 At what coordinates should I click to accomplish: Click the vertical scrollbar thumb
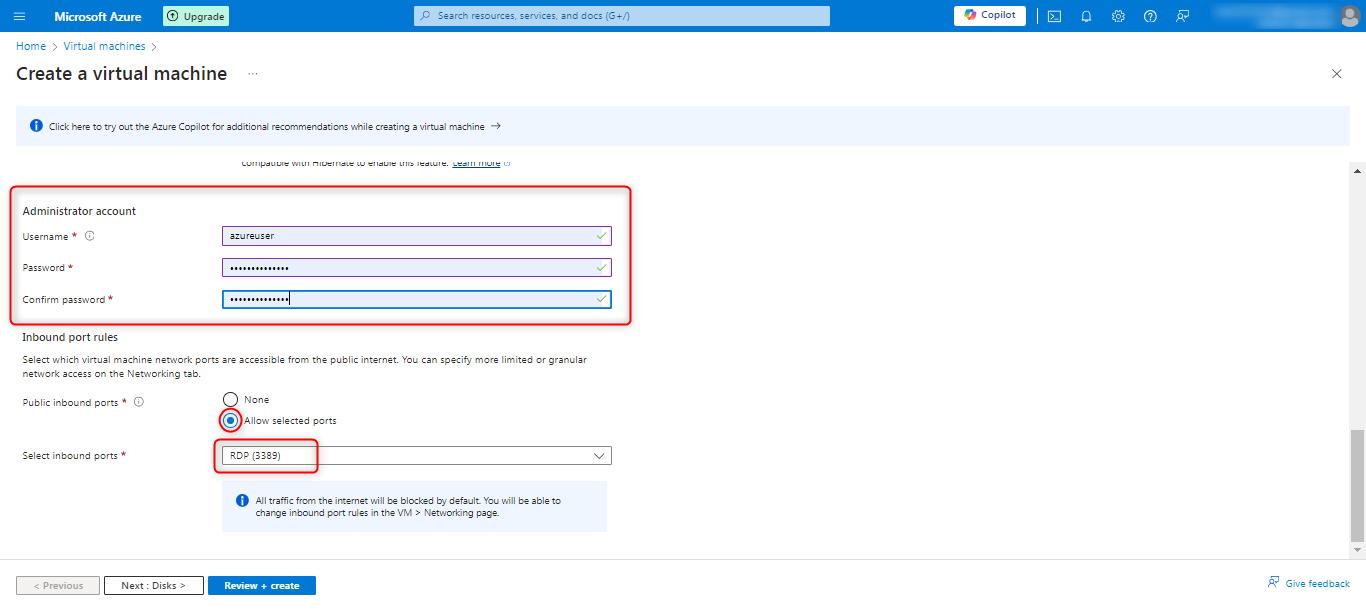click(x=1357, y=485)
